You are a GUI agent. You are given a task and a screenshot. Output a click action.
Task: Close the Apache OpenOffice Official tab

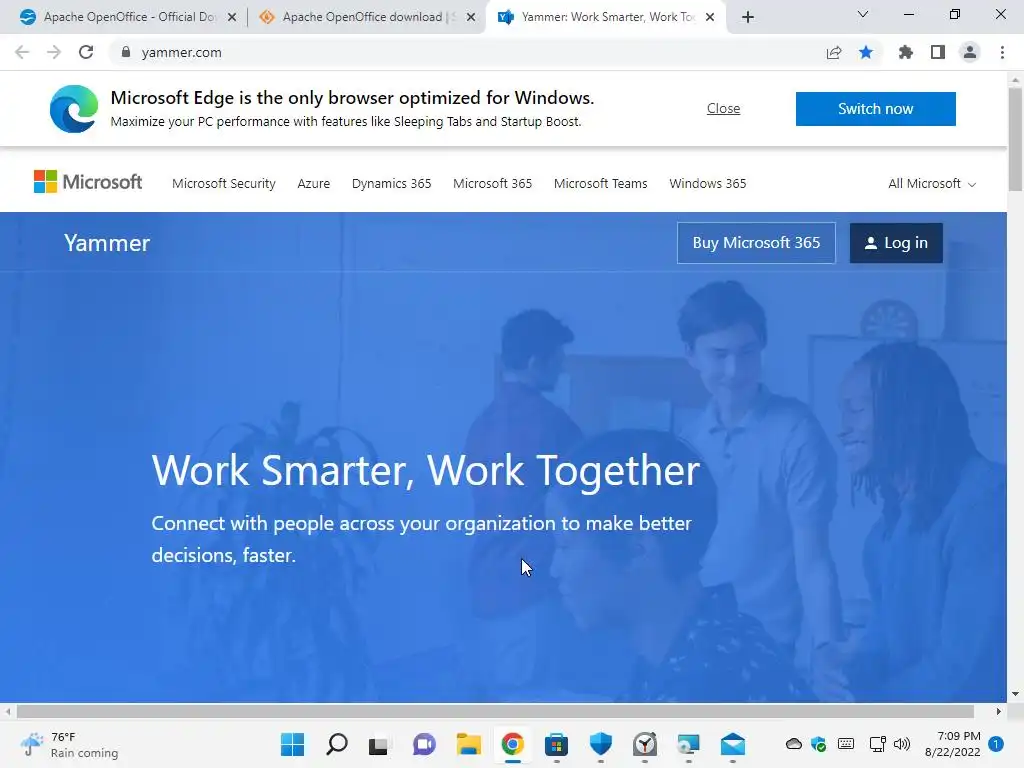tap(232, 17)
